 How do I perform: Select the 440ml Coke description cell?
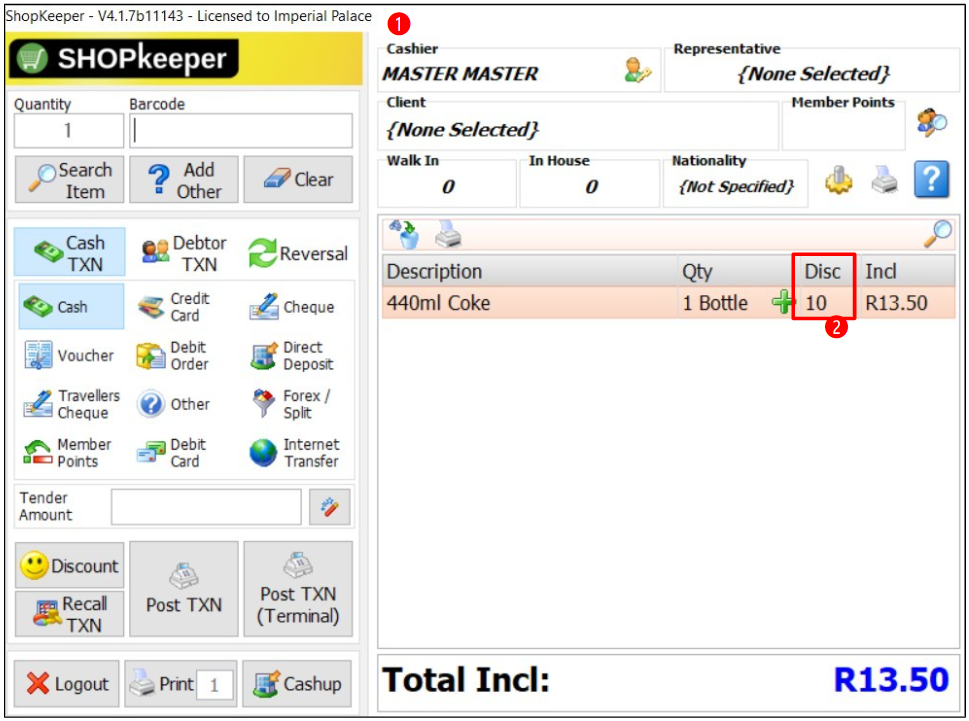(530, 303)
